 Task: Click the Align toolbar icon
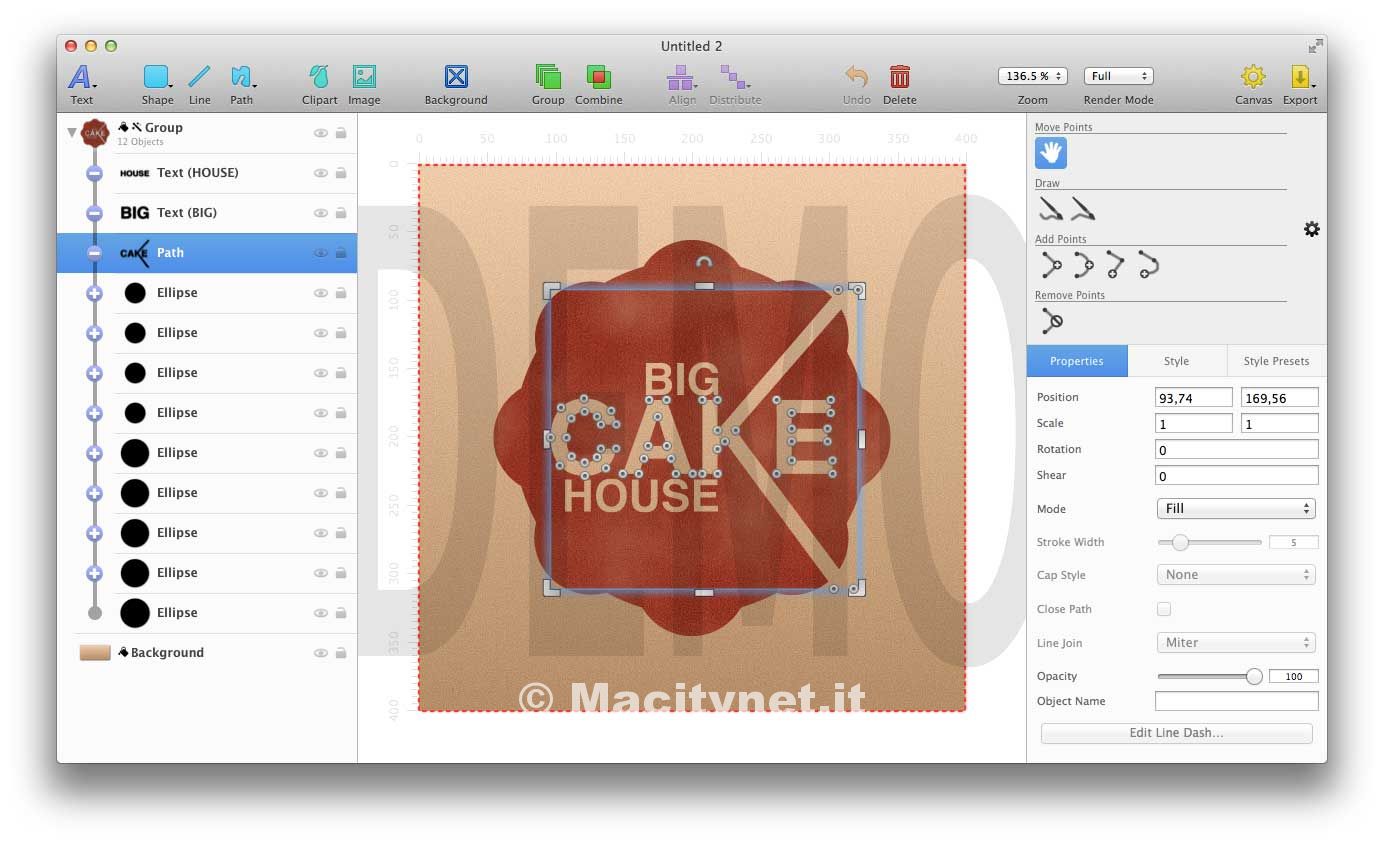(682, 77)
